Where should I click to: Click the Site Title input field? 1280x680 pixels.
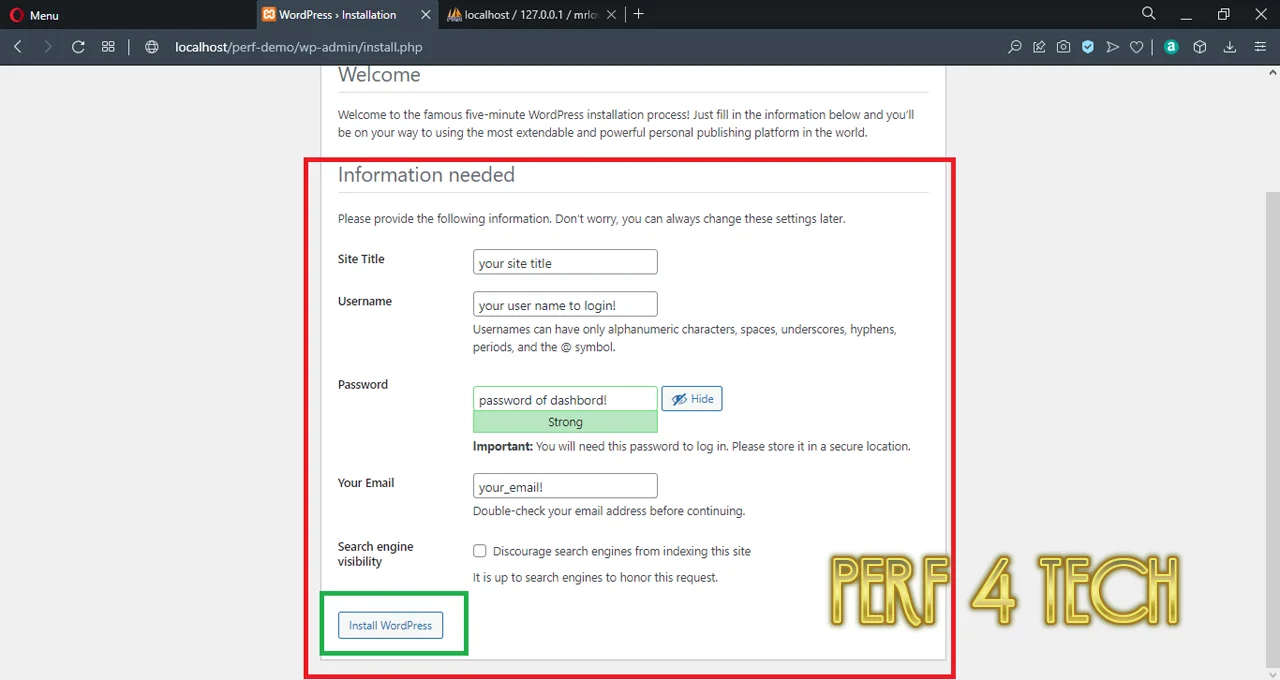(565, 262)
